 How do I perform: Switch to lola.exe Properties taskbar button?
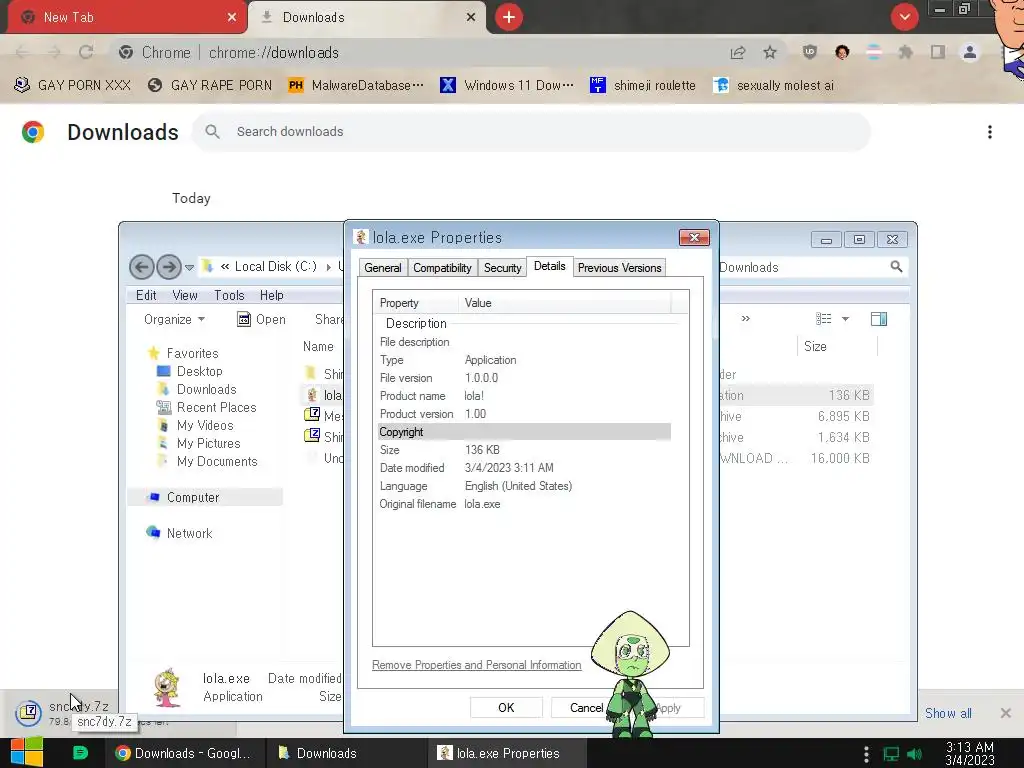507,753
